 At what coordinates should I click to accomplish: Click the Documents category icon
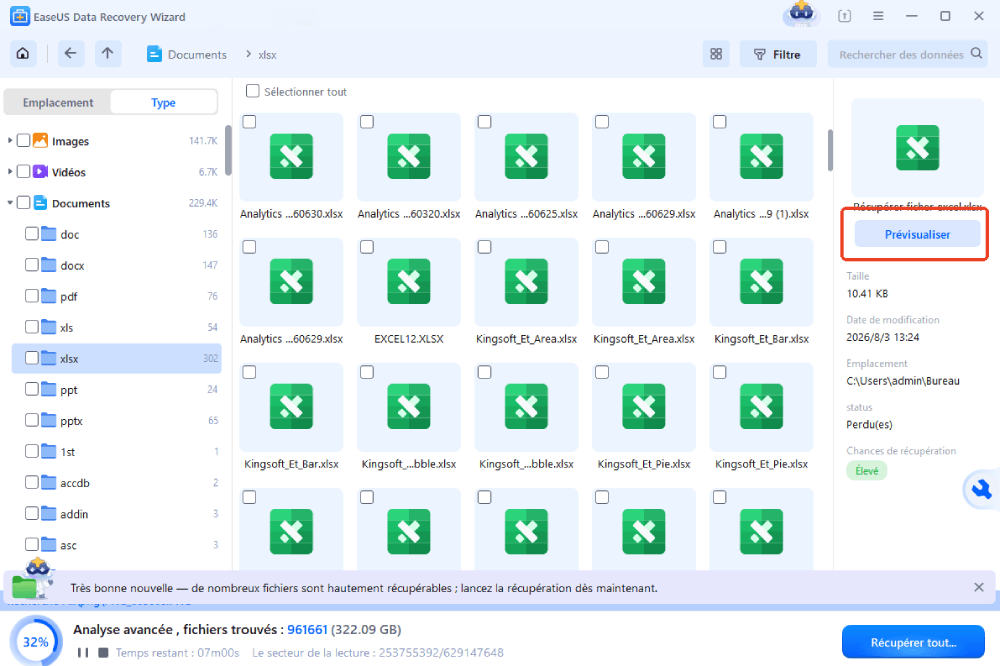click(x=40, y=203)
